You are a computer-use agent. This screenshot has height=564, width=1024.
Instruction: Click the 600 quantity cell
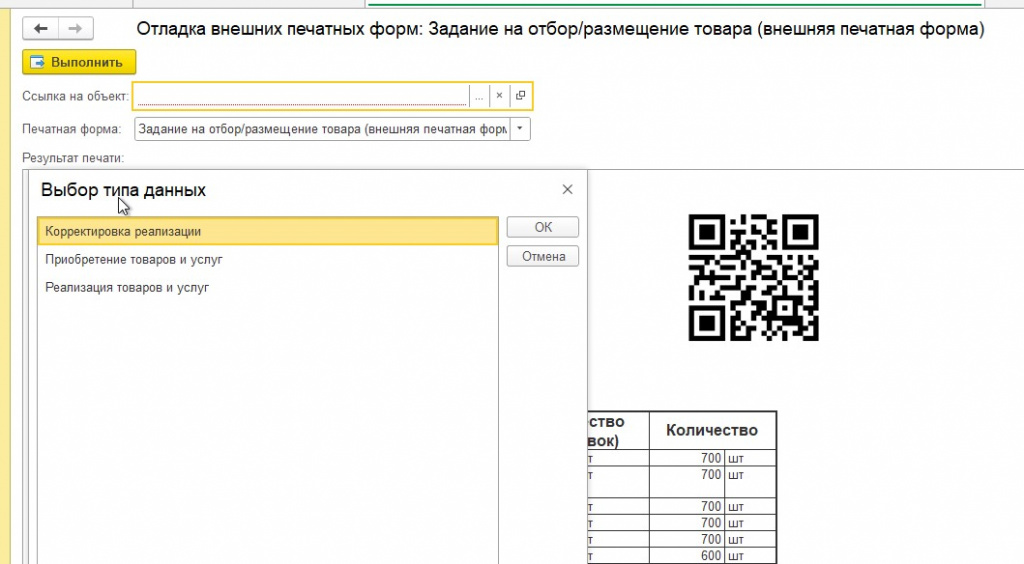(686, 556)
